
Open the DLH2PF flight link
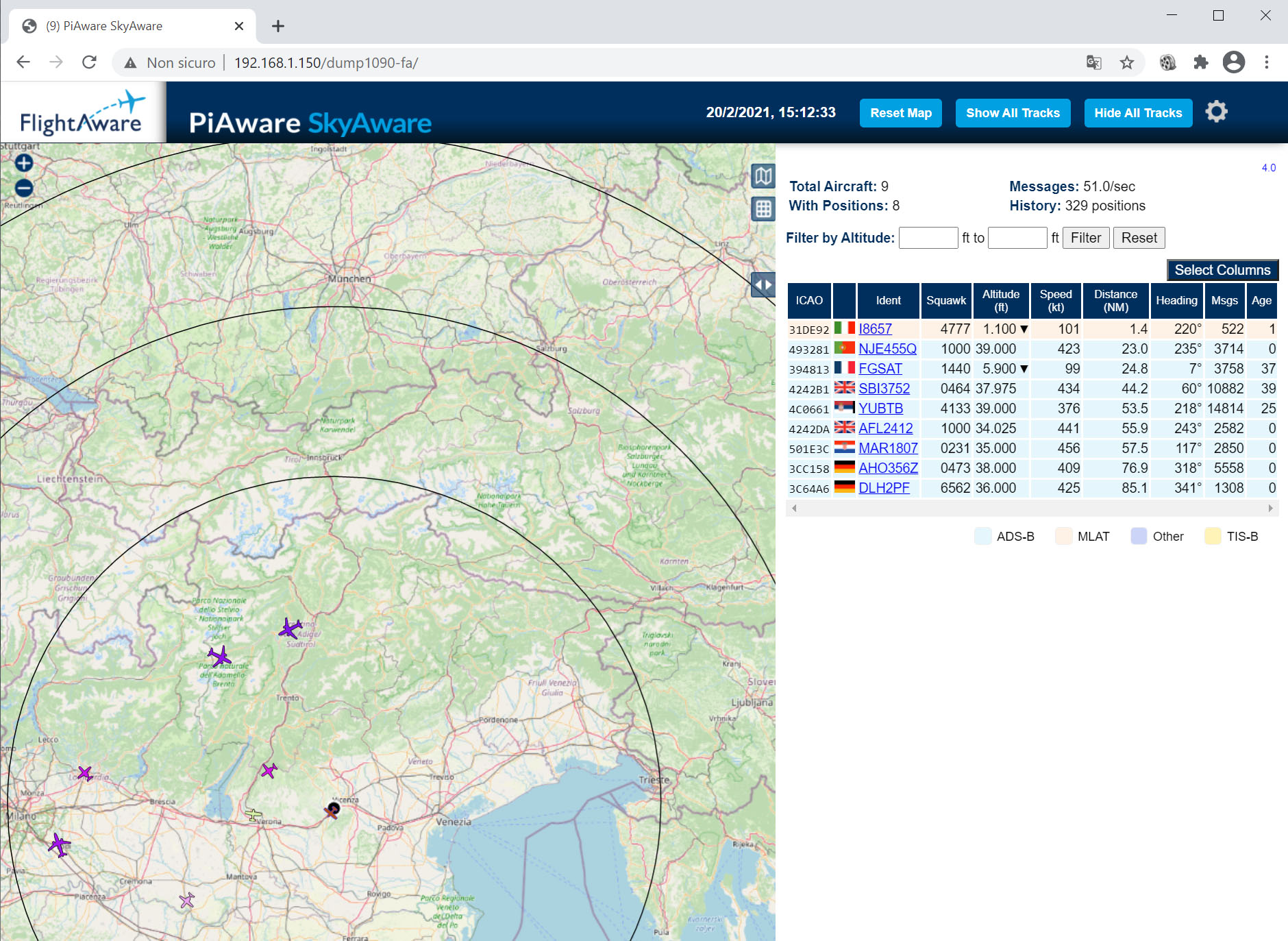point(884,488)
